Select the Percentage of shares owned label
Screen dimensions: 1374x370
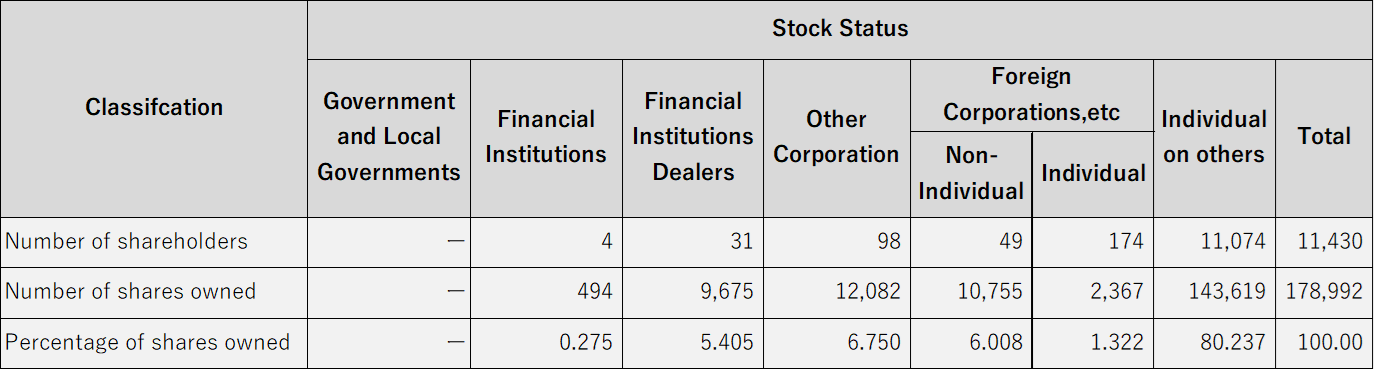tap(154, 343)
